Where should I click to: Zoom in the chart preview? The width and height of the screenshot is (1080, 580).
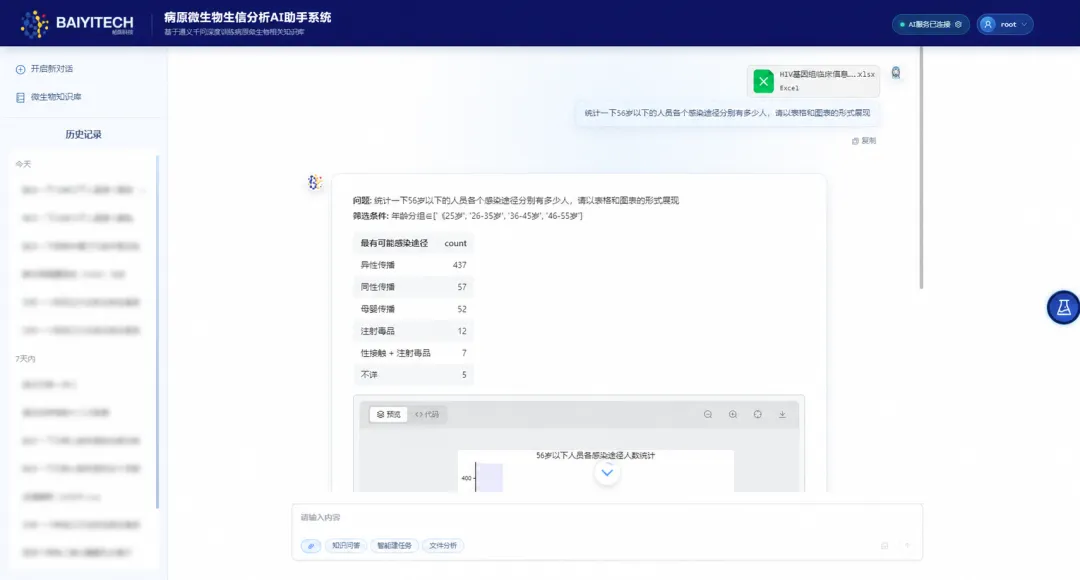click(x=733, y=415)
